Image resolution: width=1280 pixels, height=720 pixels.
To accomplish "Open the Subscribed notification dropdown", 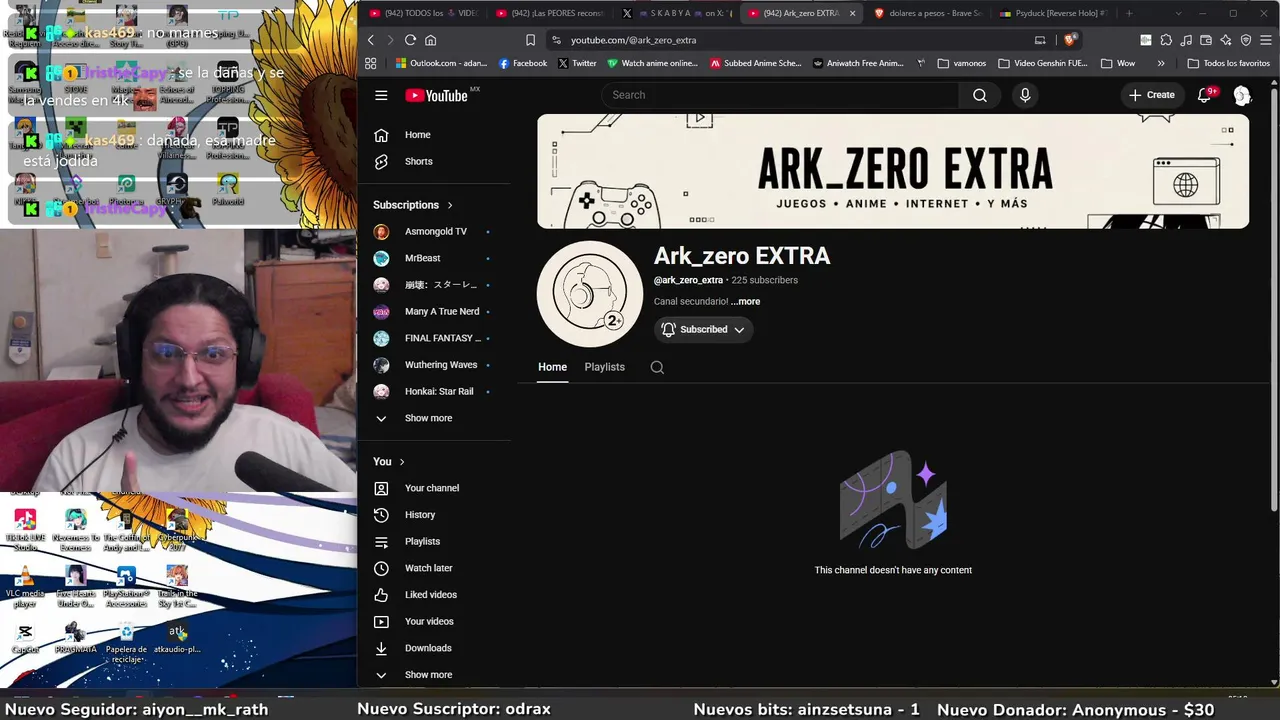I will tap(703, 329).
